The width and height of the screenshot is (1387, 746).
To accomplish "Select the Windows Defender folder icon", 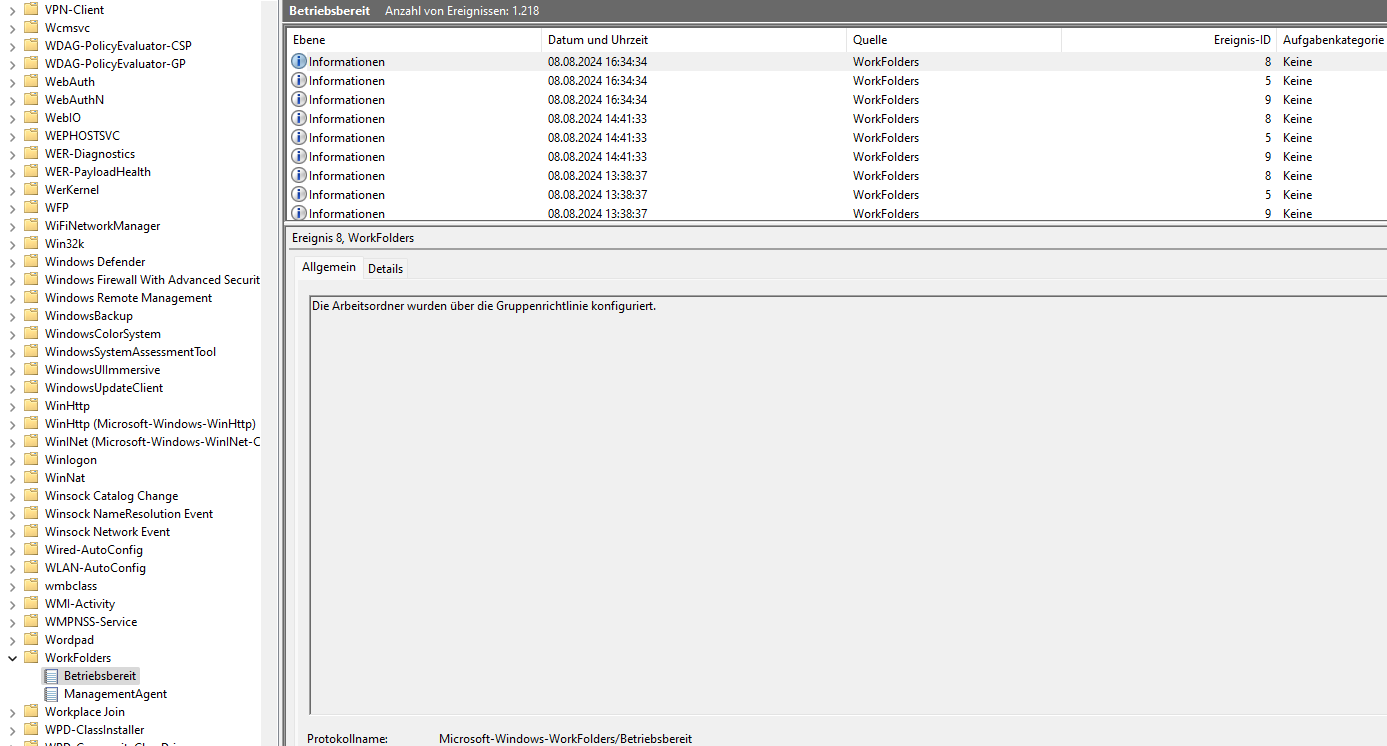I will point(31,262).
